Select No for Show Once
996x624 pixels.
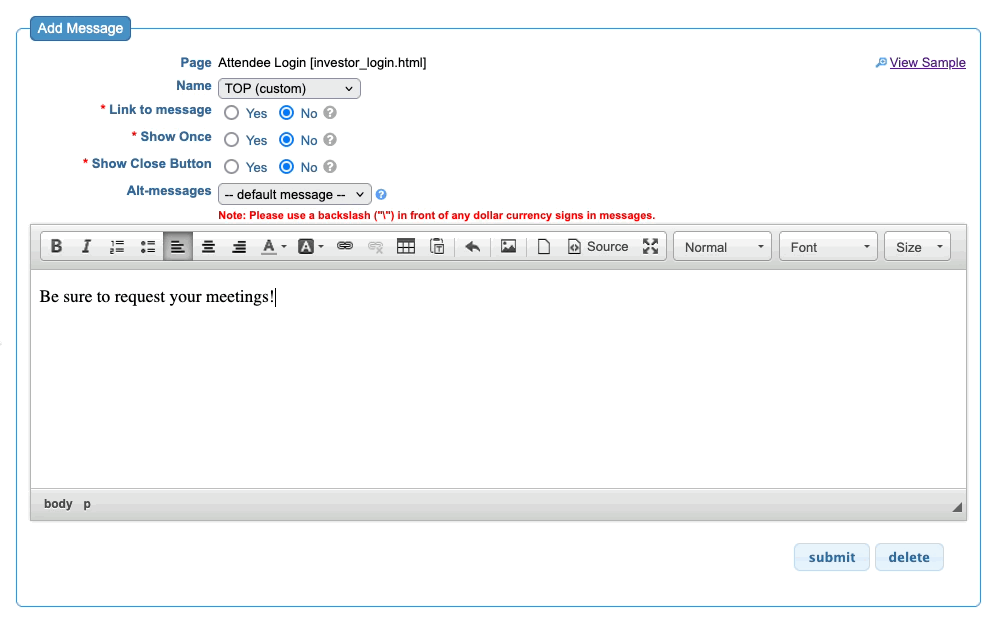click(286, 140)
